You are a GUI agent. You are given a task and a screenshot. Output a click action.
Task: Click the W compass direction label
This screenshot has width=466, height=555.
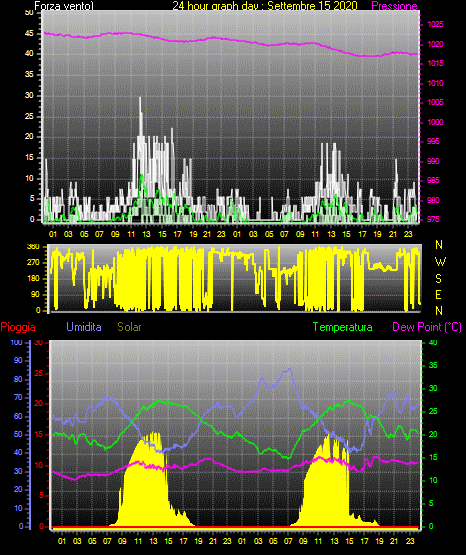(x=440, y=262)
